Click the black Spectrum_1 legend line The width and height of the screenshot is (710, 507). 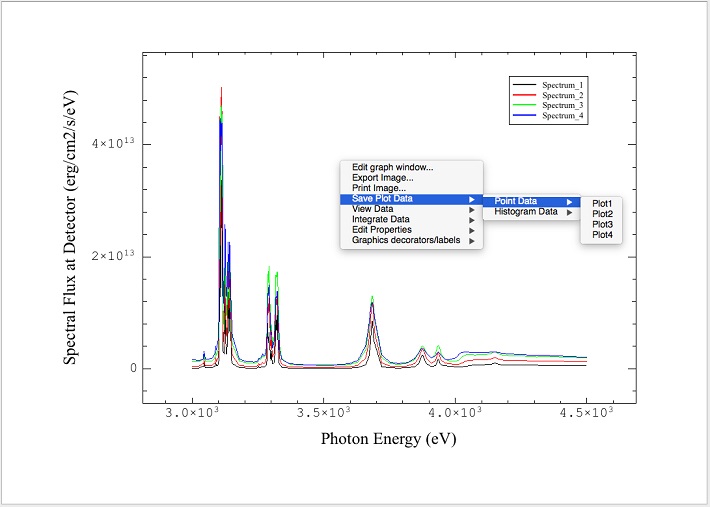[x=524, y=84]
